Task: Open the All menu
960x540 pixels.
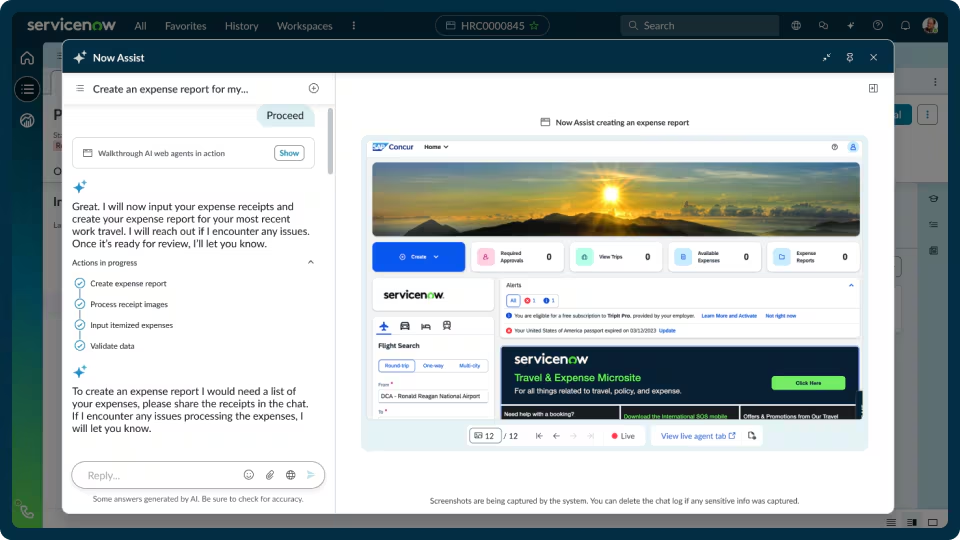Action: coord(140,26)
